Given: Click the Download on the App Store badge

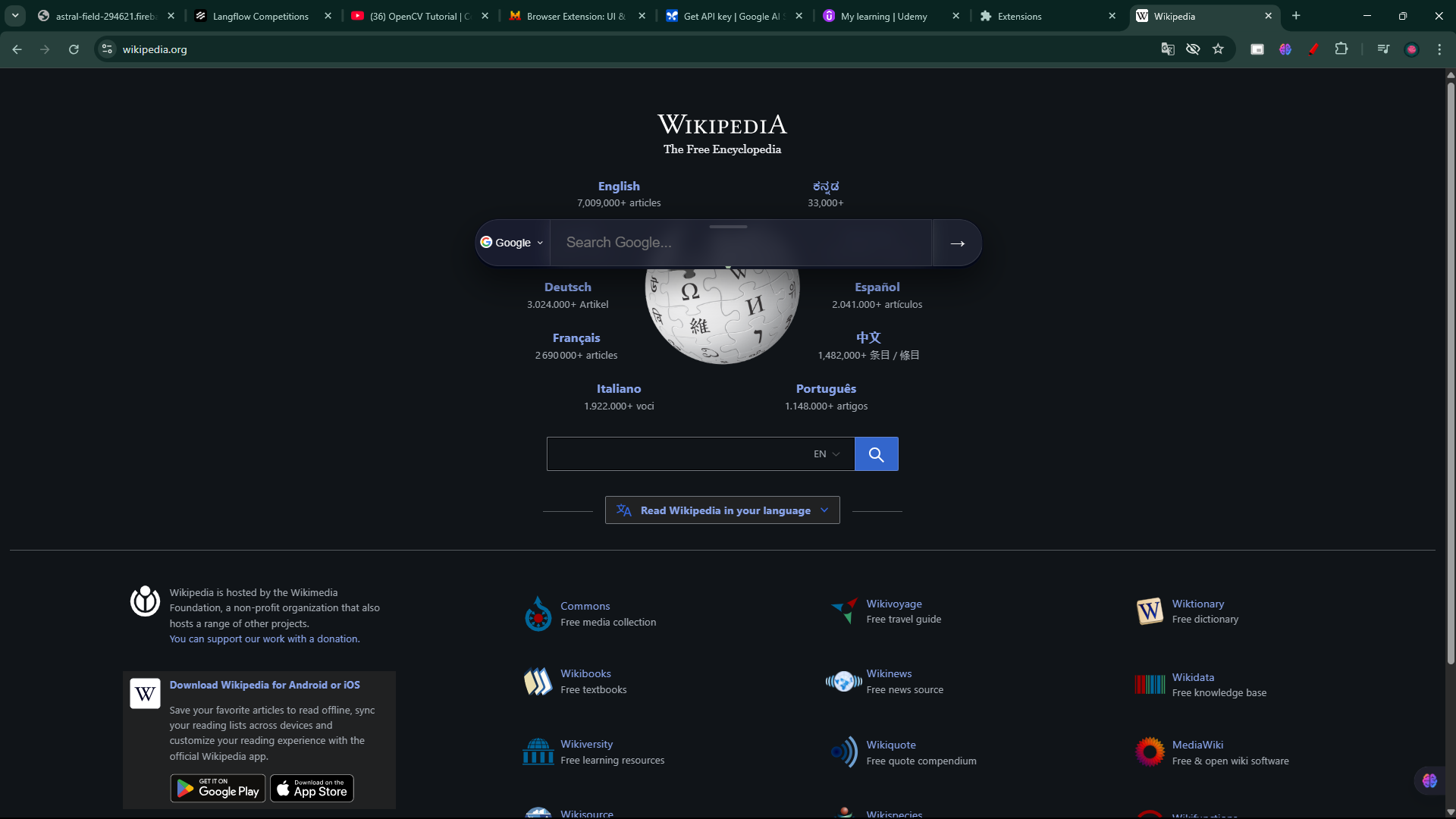Looking at the screenshot, I should pos(312,789).
